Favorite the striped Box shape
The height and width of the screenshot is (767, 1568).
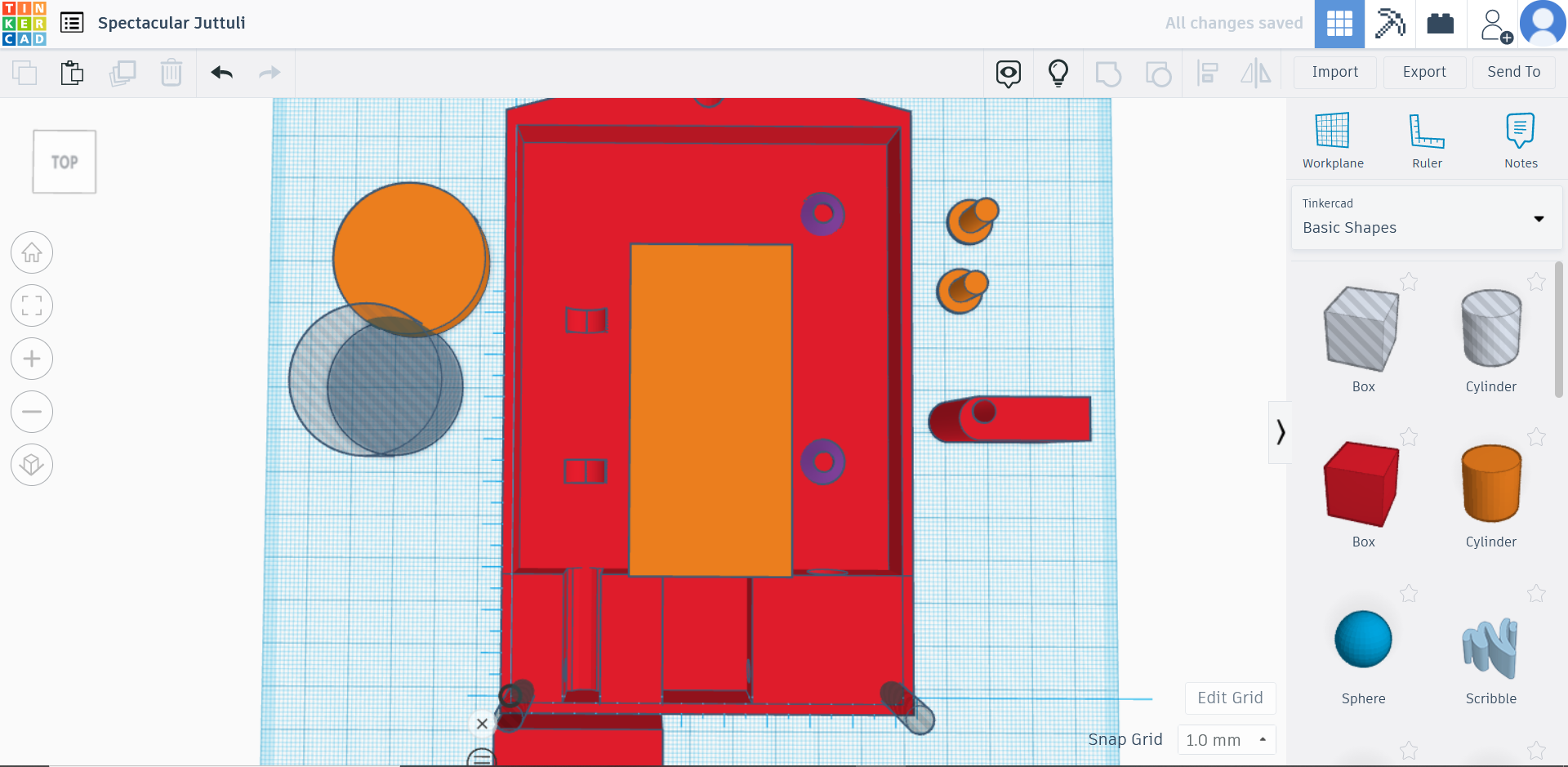tap(1410, 282)
